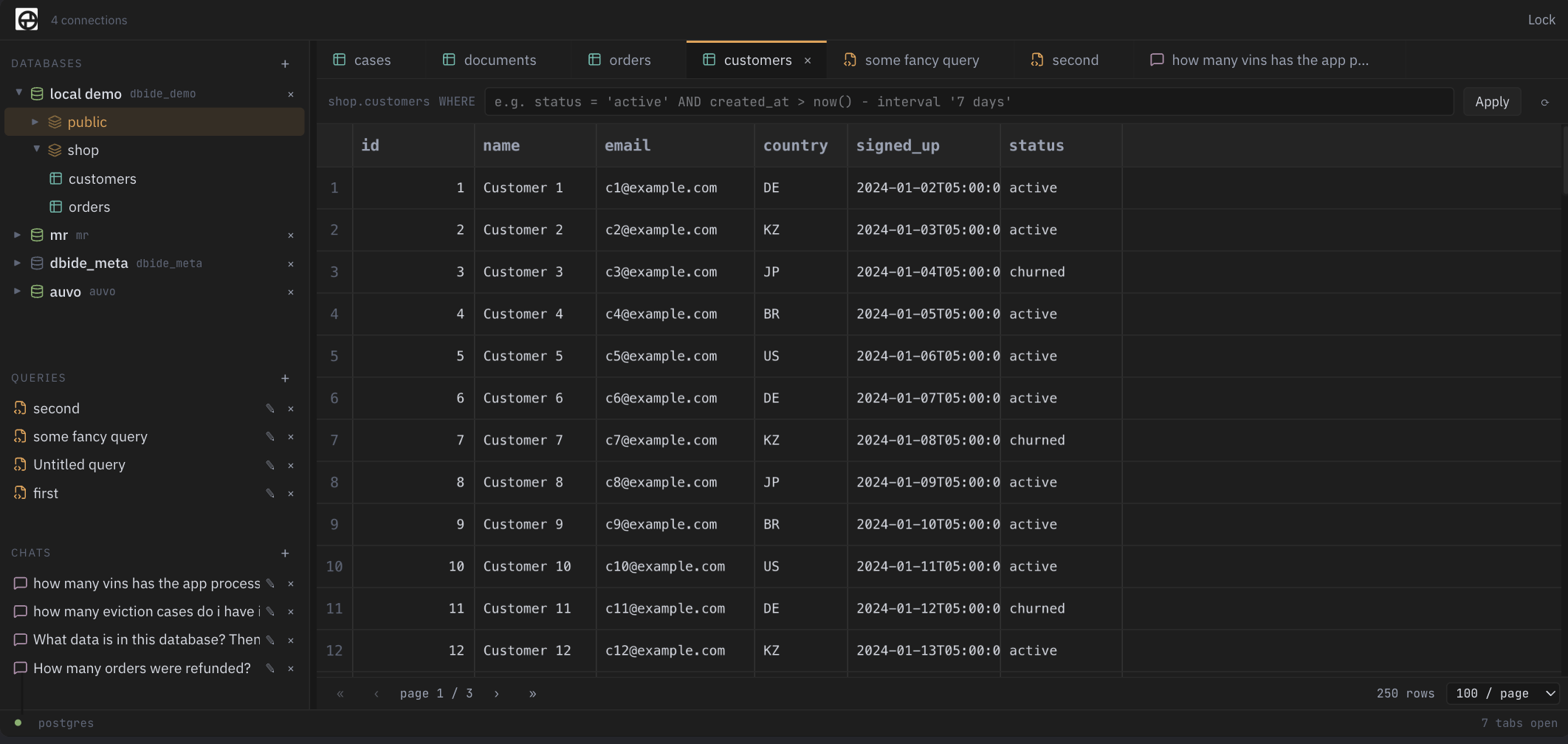Remove the dbide_meta connection
Viewport: 1568px width, 744px height.
[291, 264]
